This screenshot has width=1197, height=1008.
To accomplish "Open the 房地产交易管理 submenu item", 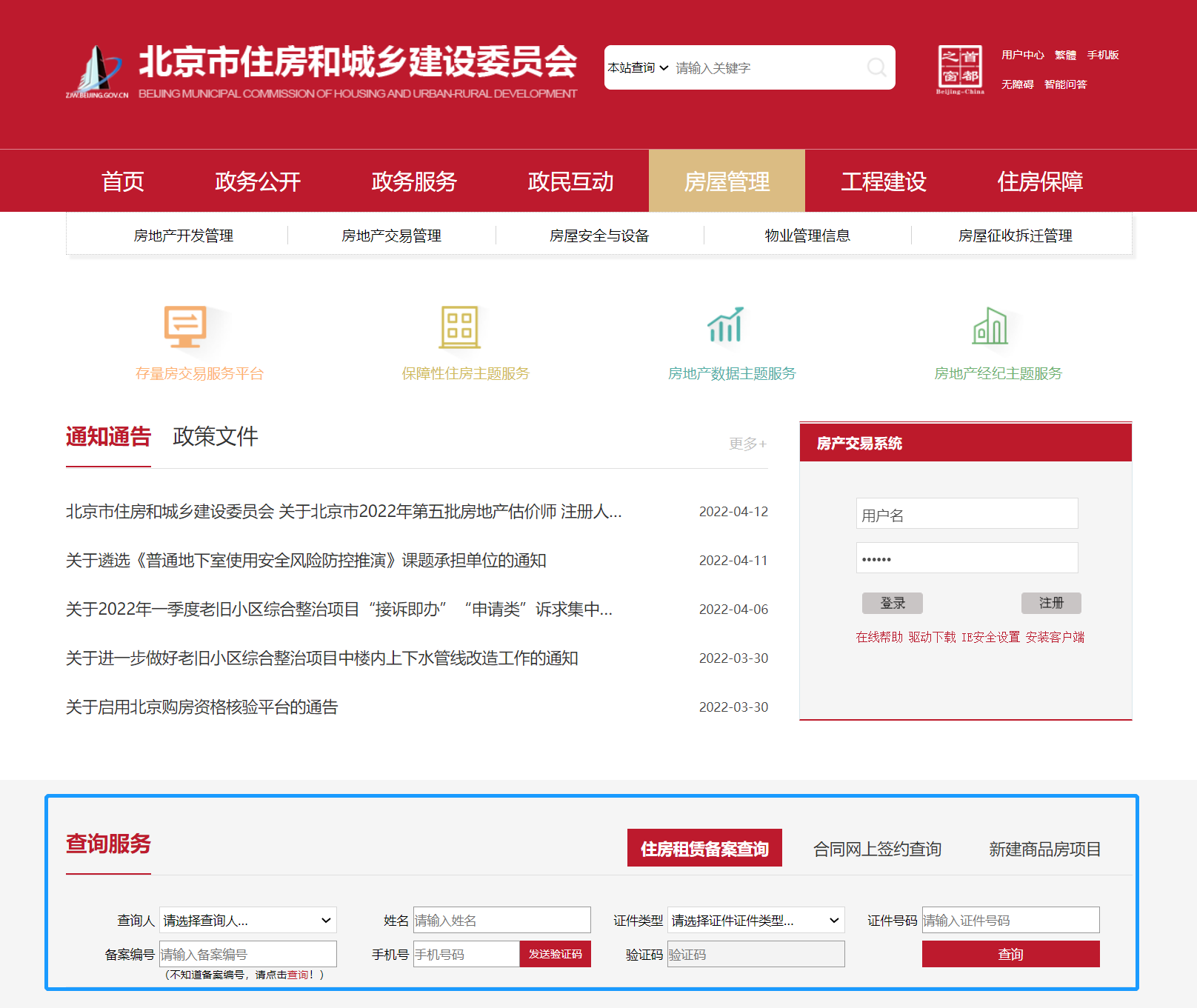I will 392,236.
